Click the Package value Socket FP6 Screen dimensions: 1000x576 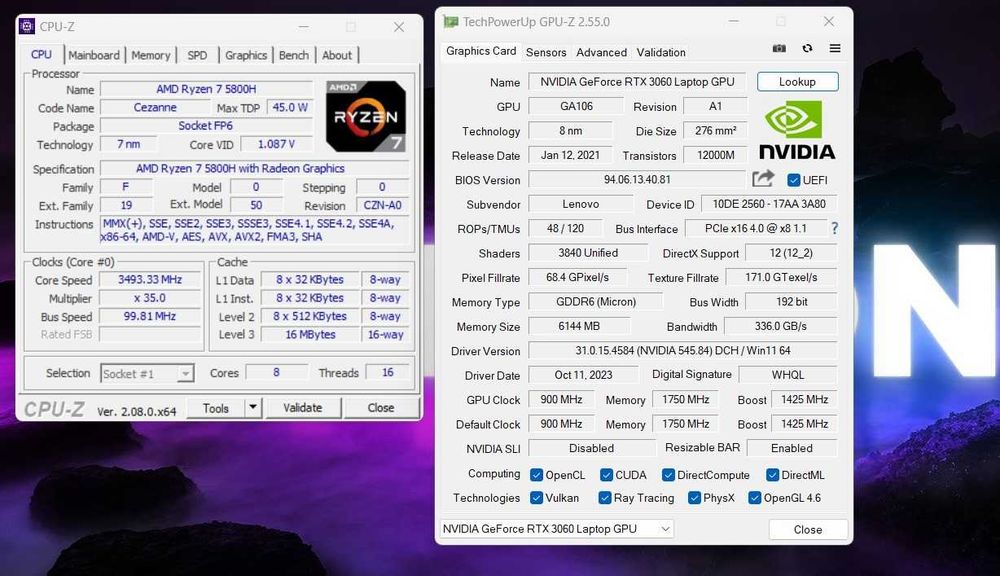(x=206, y=126)
